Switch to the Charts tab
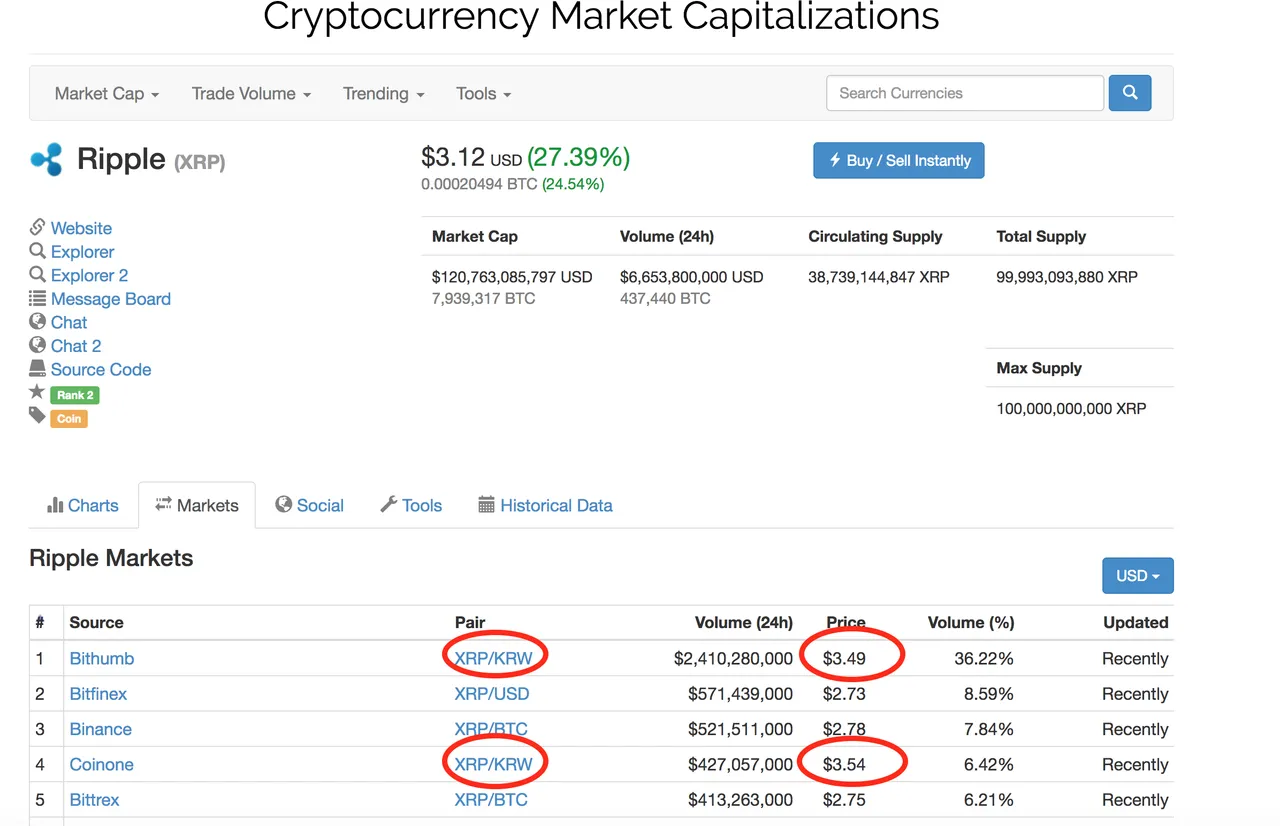This screenshot has width=1280, height=826. [x=83, y=505]
